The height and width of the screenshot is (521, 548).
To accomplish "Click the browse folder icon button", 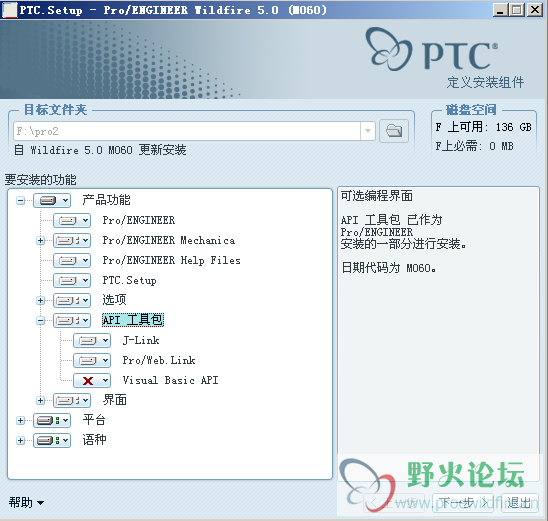I will click(394, 131).
